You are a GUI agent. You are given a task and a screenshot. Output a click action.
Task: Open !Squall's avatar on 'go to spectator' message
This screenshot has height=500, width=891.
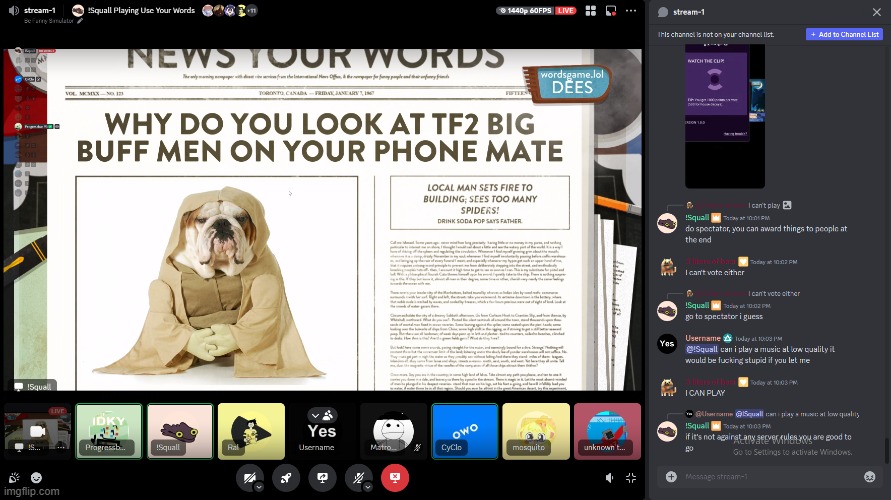coord(667,311)
